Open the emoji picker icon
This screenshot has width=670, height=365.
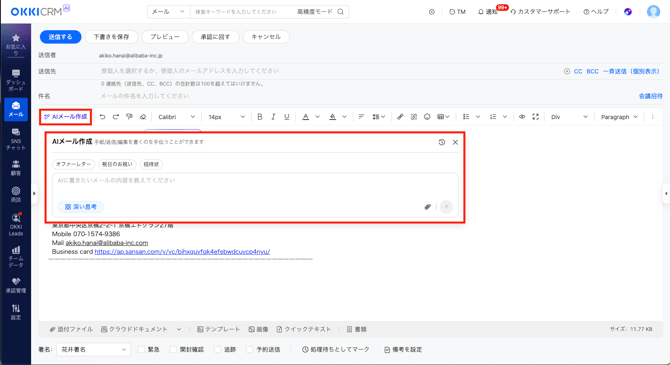pyautogui.click(x=427, y=117)
